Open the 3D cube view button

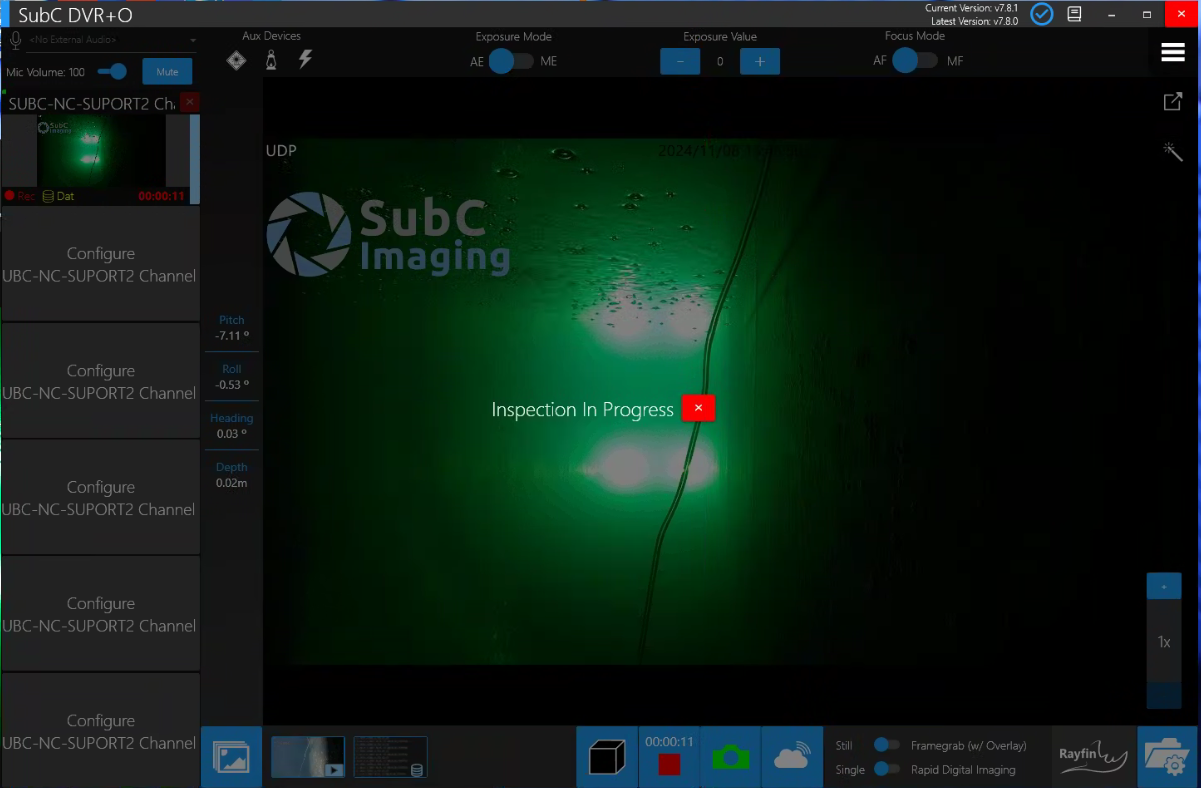607,758
